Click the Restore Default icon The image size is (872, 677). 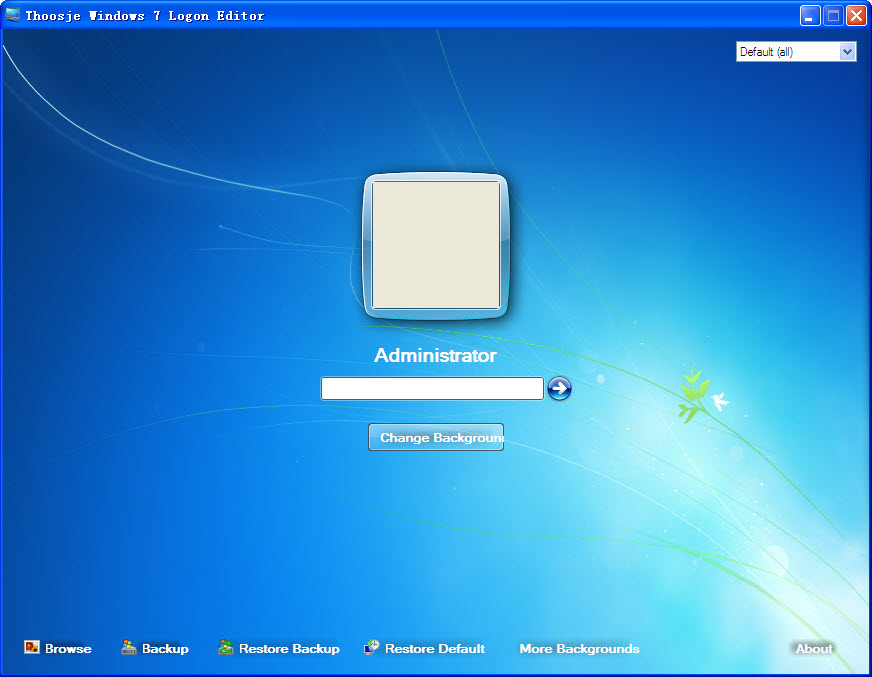point(372,648)
